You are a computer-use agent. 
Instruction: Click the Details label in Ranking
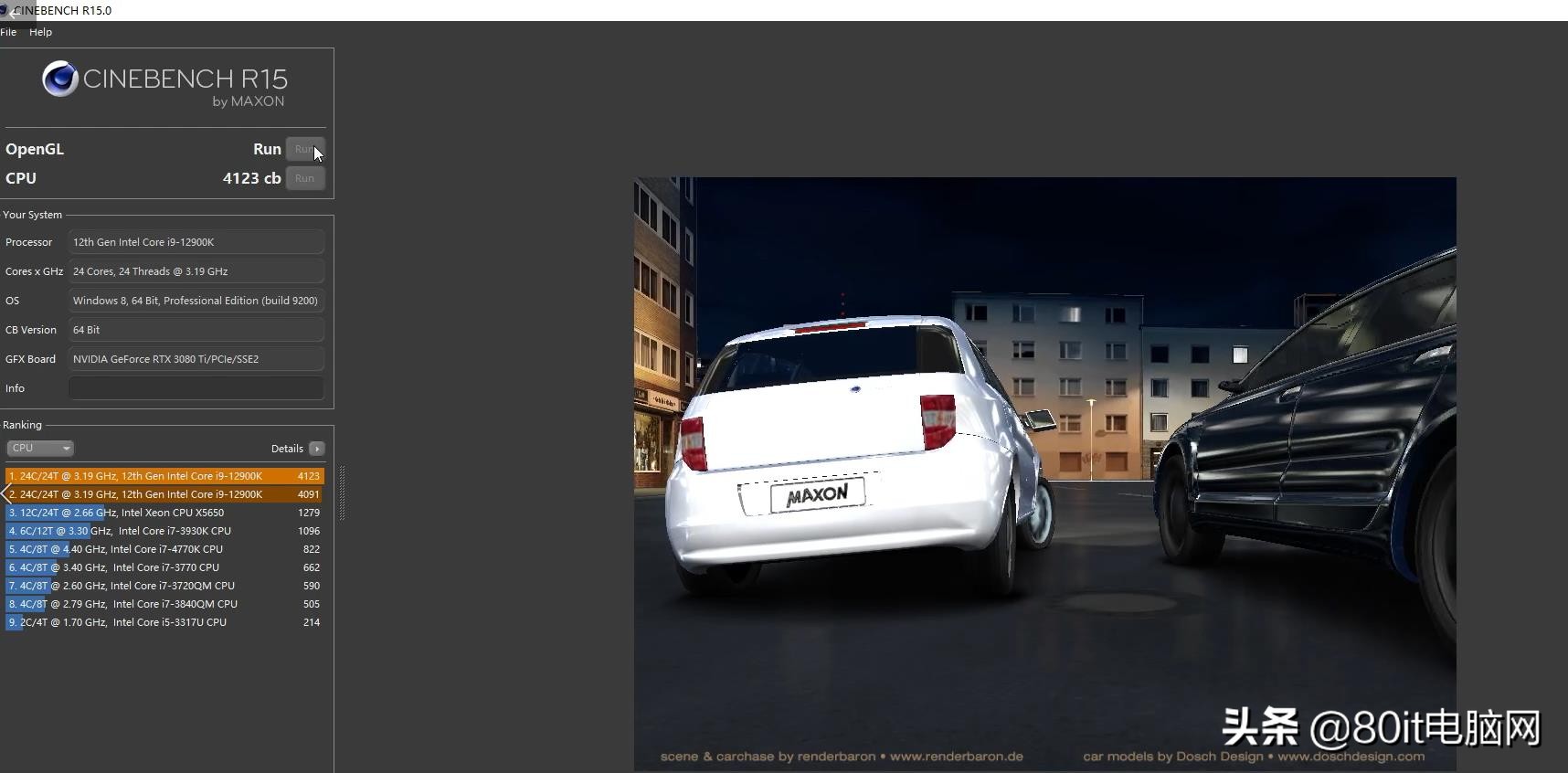point(287,449)
